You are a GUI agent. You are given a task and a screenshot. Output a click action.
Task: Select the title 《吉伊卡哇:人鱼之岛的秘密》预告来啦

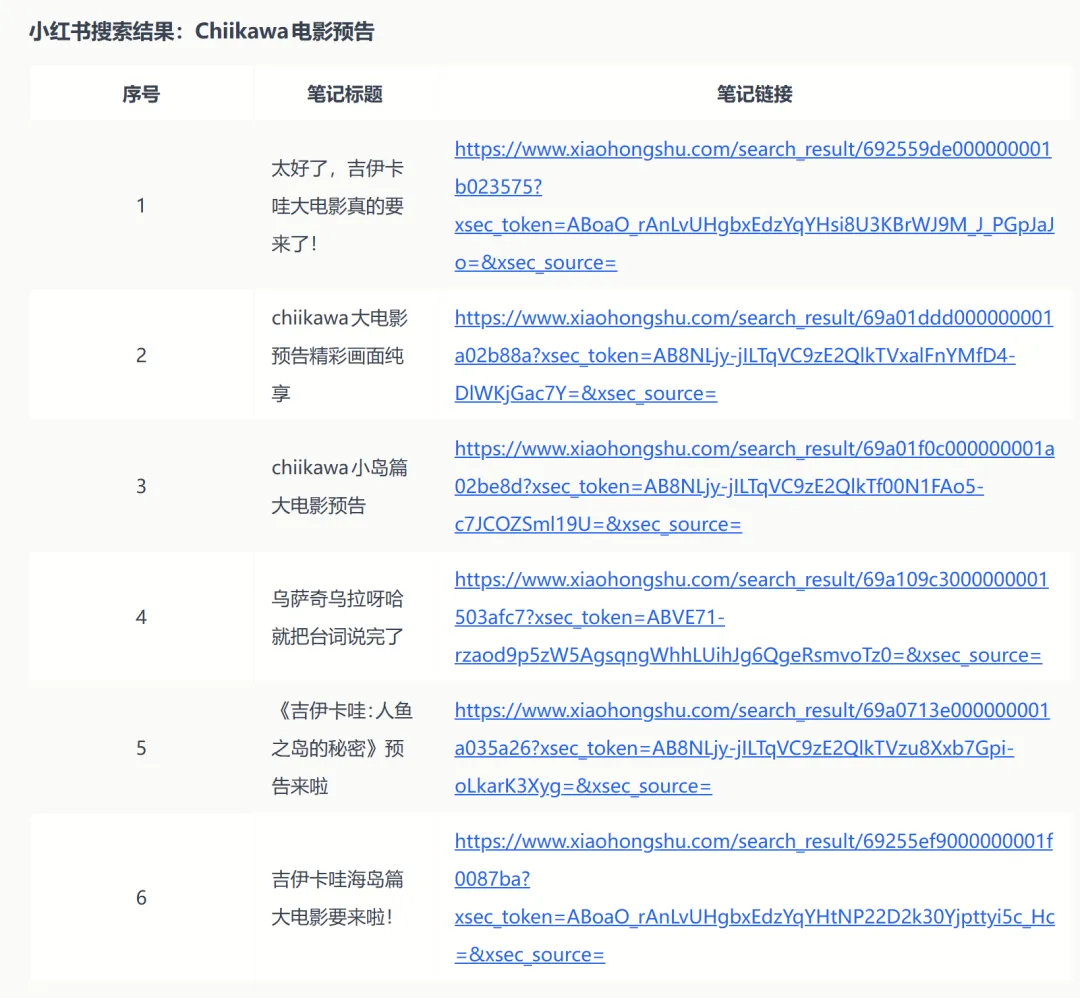[x=342, y=747]
